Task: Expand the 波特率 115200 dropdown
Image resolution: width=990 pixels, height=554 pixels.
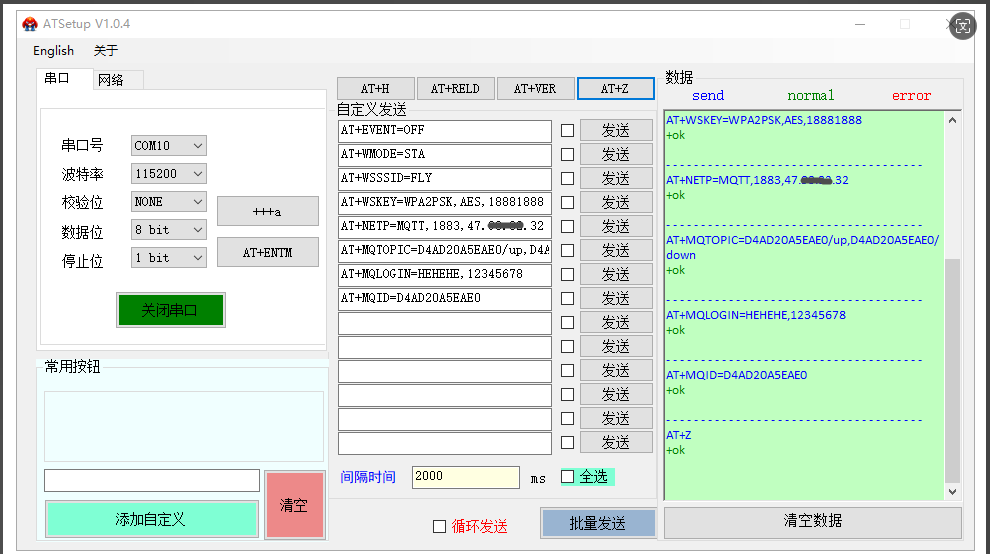Action: tap(169, 174)
